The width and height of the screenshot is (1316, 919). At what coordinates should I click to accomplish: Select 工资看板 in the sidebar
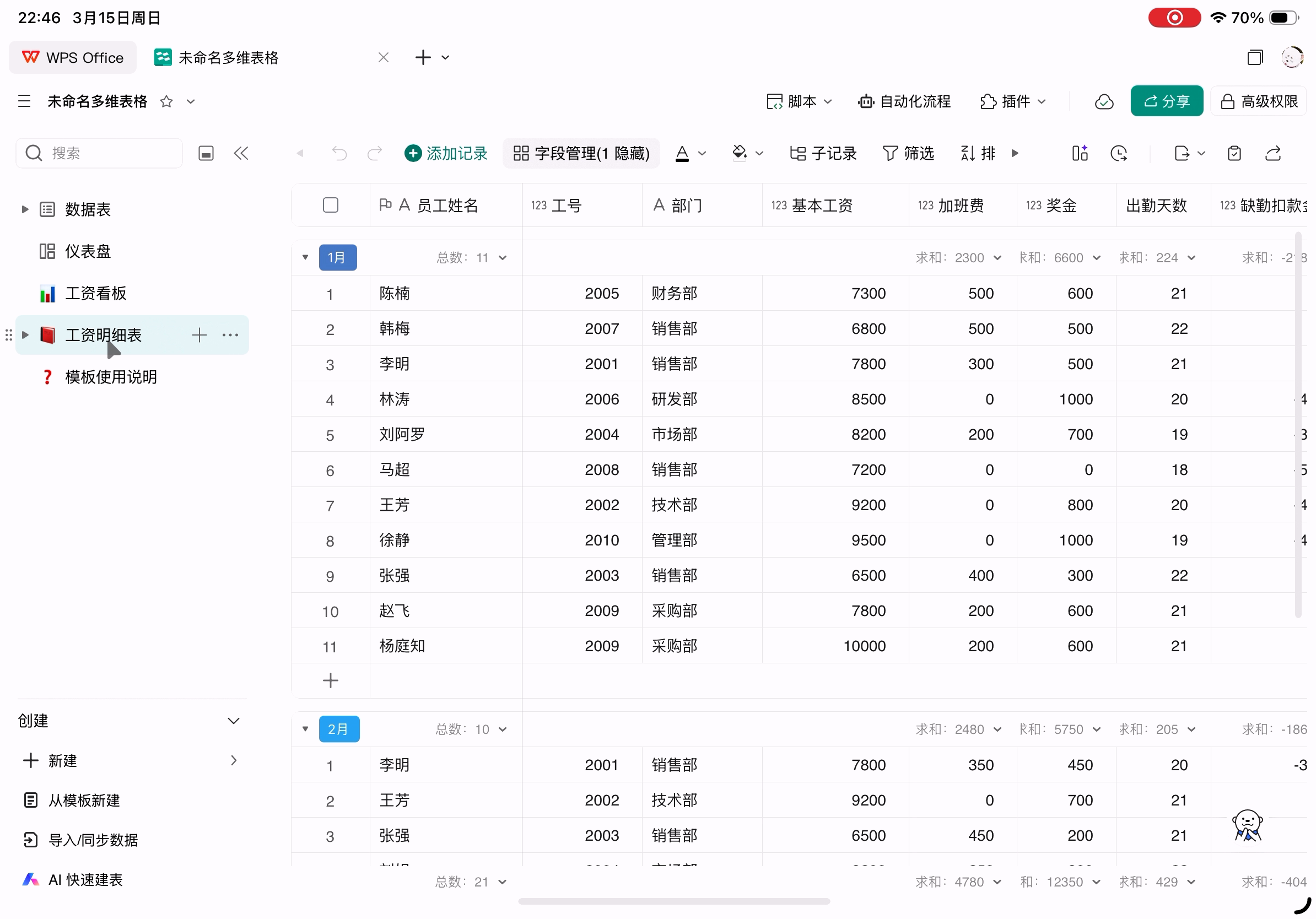point(95,293)
